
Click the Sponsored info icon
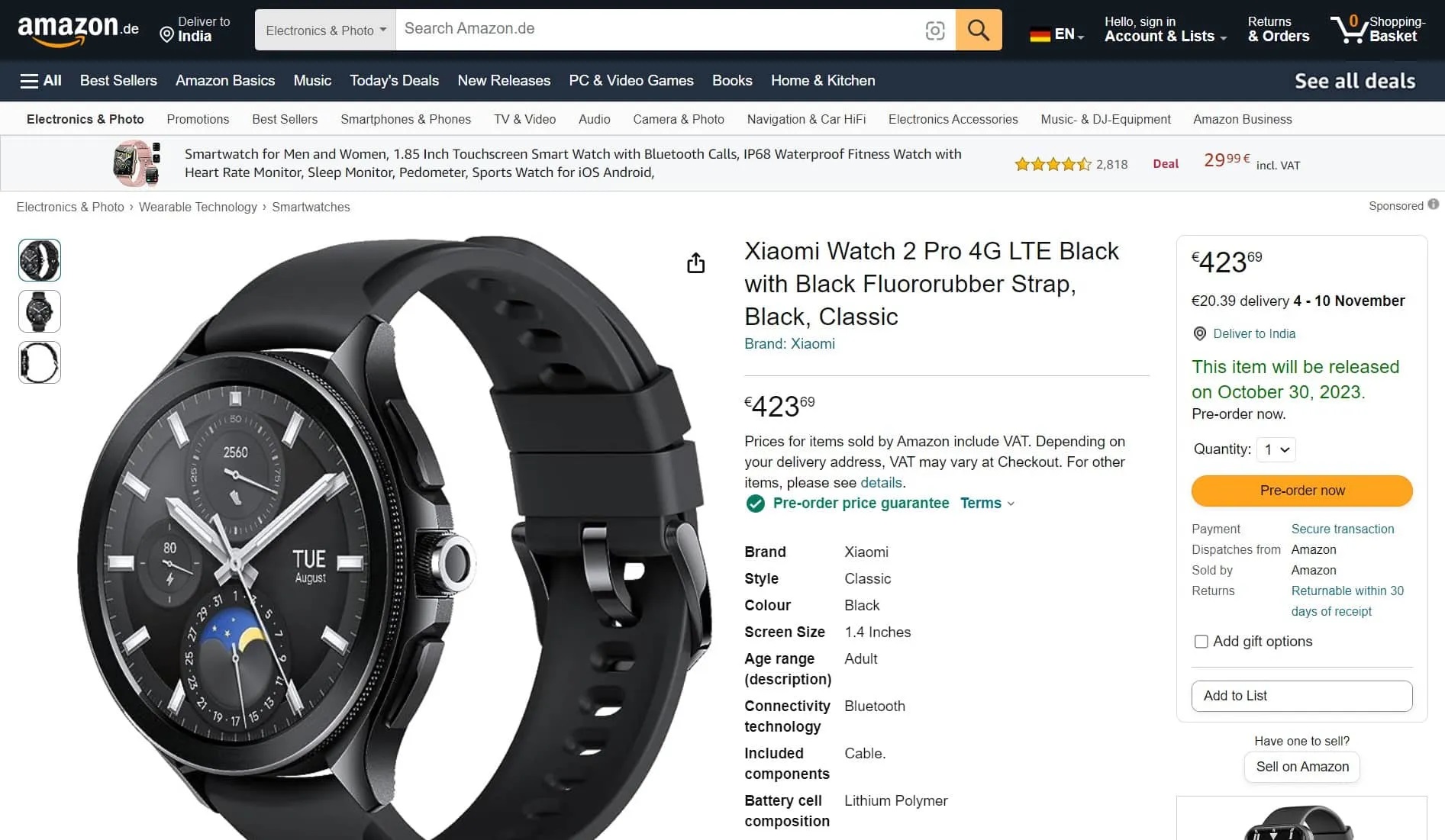pyautogui.click(x=1434, y=204)
